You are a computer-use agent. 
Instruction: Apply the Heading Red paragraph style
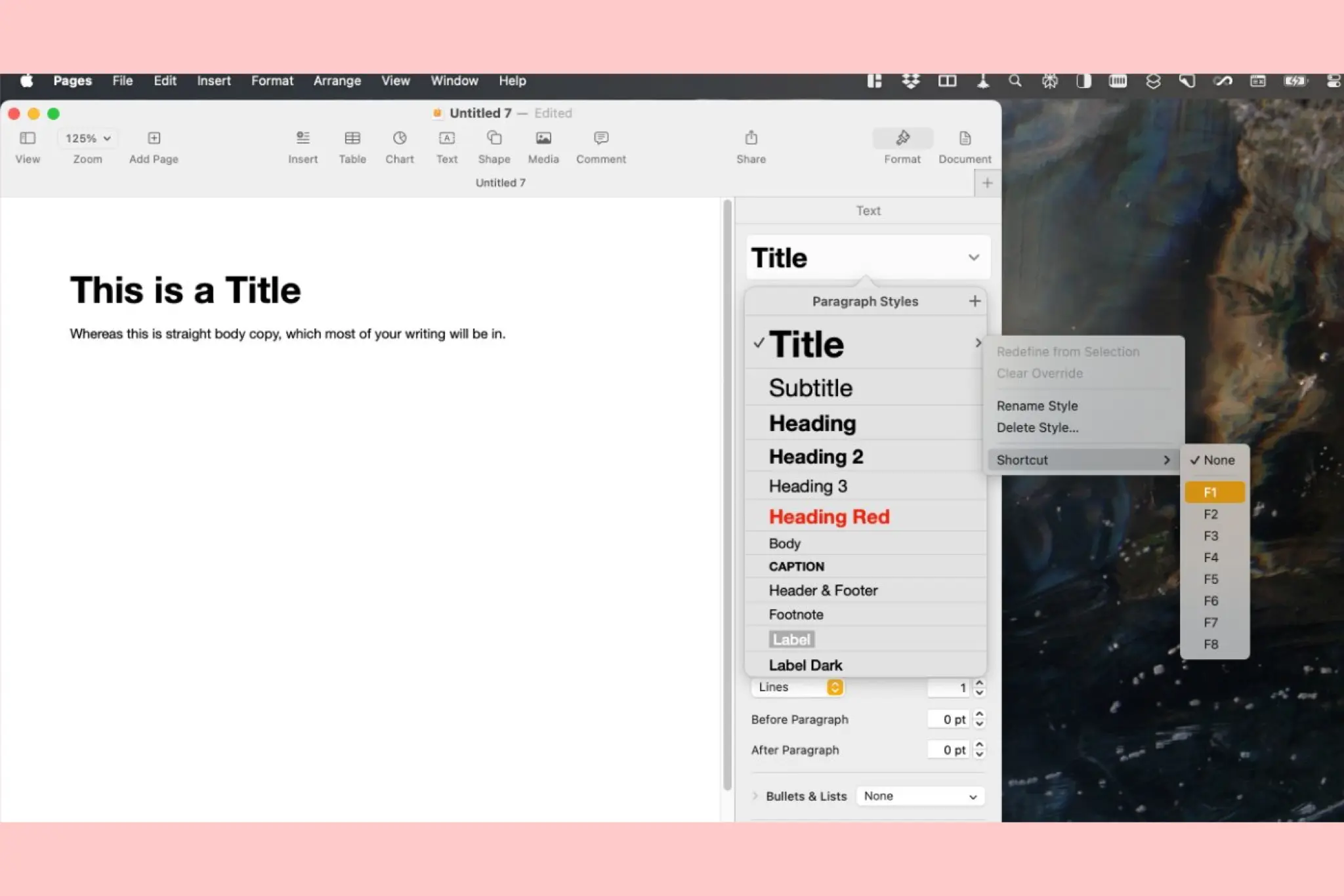click(866, 516)
